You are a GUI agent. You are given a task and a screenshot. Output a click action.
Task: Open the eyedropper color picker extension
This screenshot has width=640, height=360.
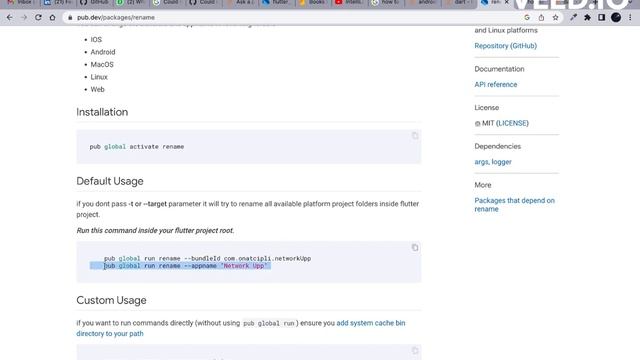click(x=573, y=18)
